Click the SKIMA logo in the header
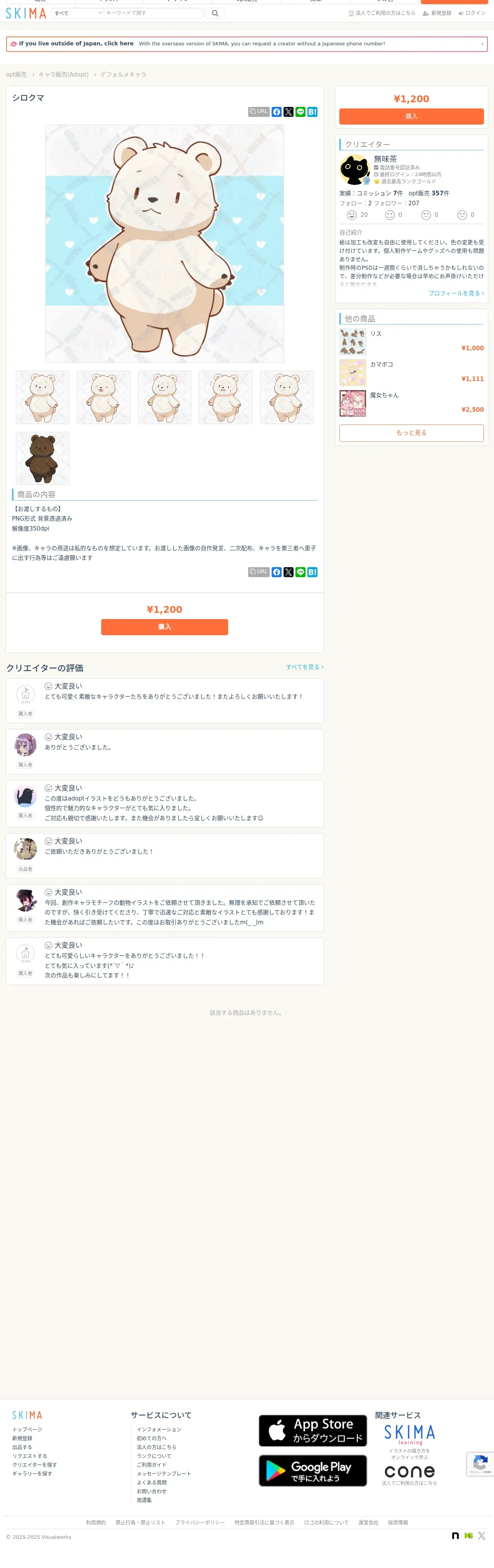 26,13
